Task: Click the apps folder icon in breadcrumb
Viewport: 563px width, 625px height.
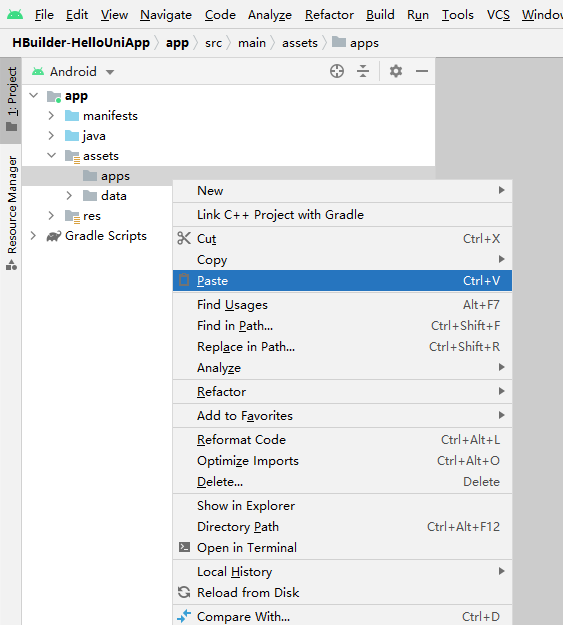Action: (339, 42)
